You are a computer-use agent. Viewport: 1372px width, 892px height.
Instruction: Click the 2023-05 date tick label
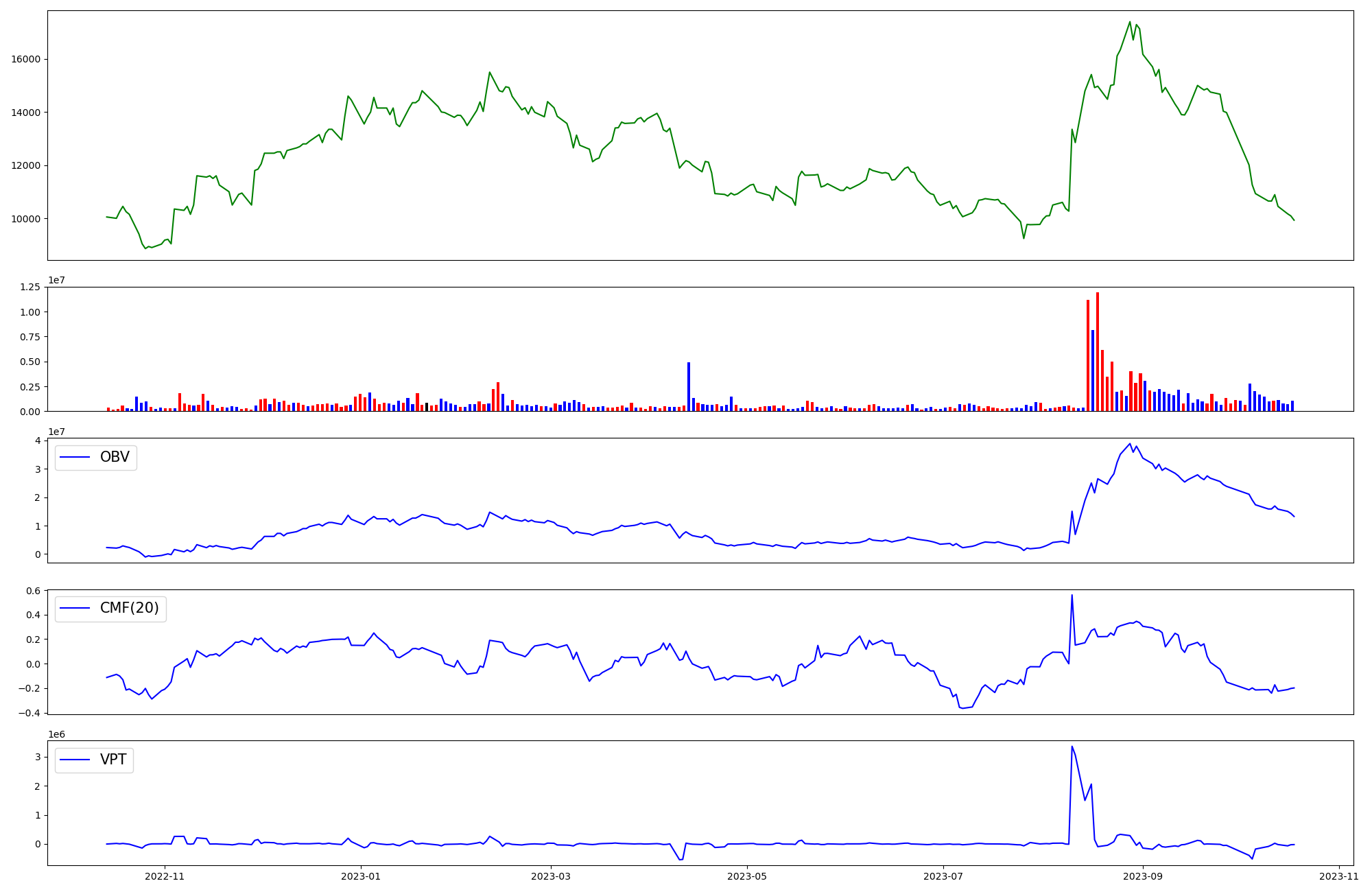pyautogui.click(x=747, y=876)
